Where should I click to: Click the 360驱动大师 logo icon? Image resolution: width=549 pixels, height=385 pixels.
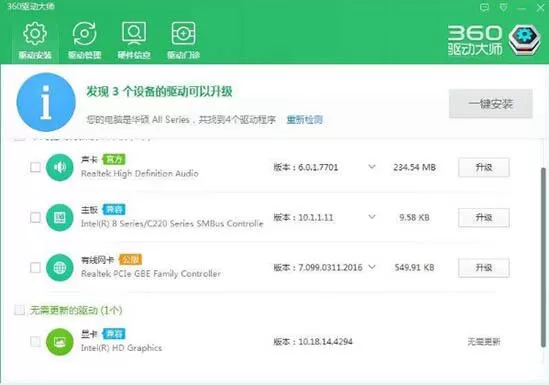click(524, 40)
